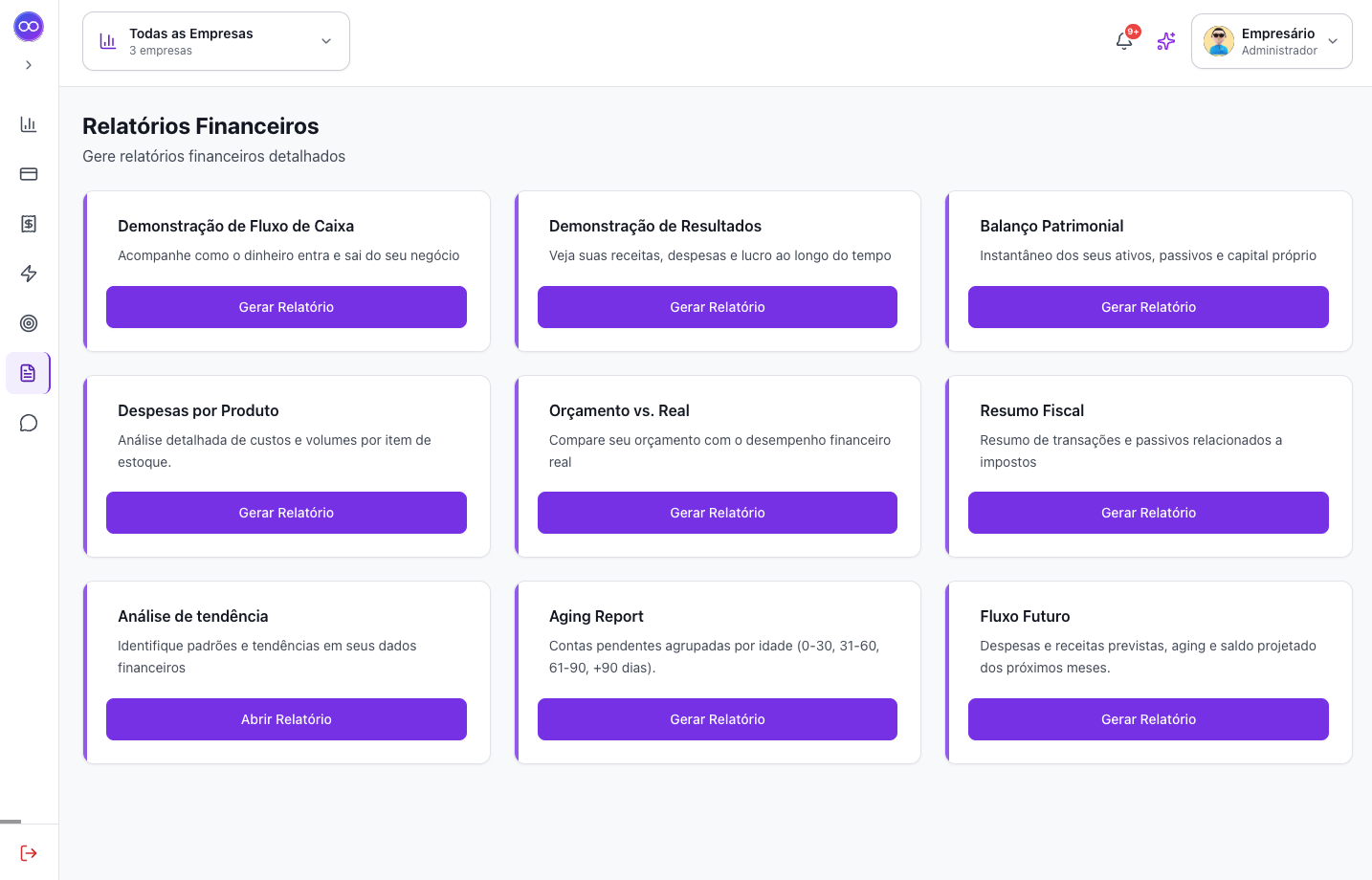Click the Resumo Fiscal card title

(1031, 410)
